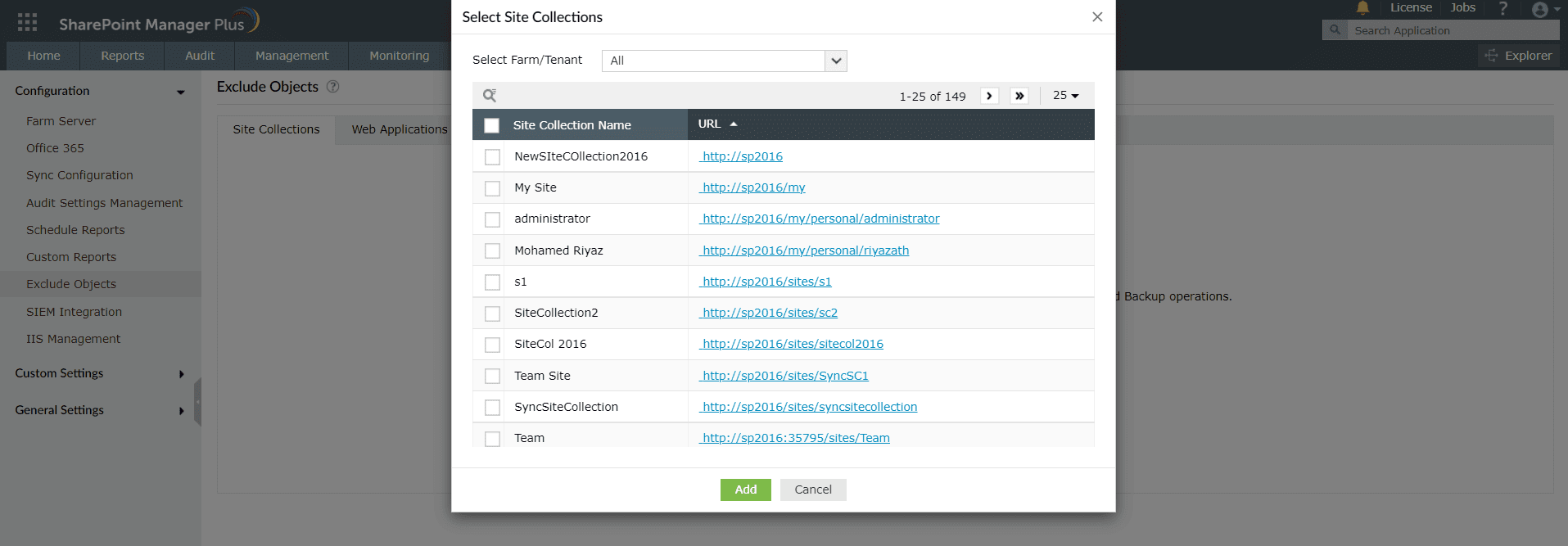Check the administrator row checkbox
This screenshot has width=1568, height=546.
coord(492,219)
